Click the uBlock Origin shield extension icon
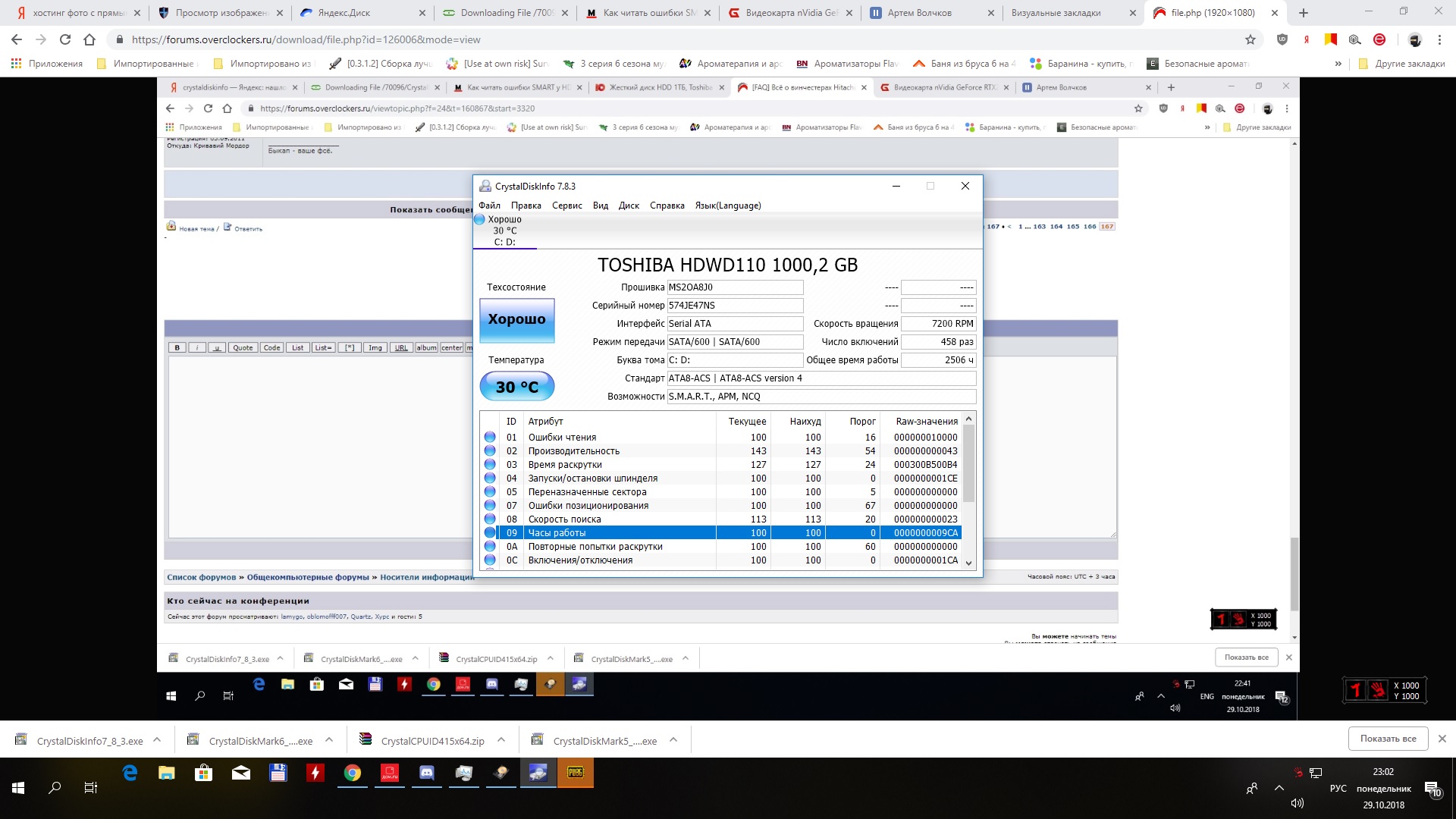This screenshot has width=1456, height=819. (1282, 39)
